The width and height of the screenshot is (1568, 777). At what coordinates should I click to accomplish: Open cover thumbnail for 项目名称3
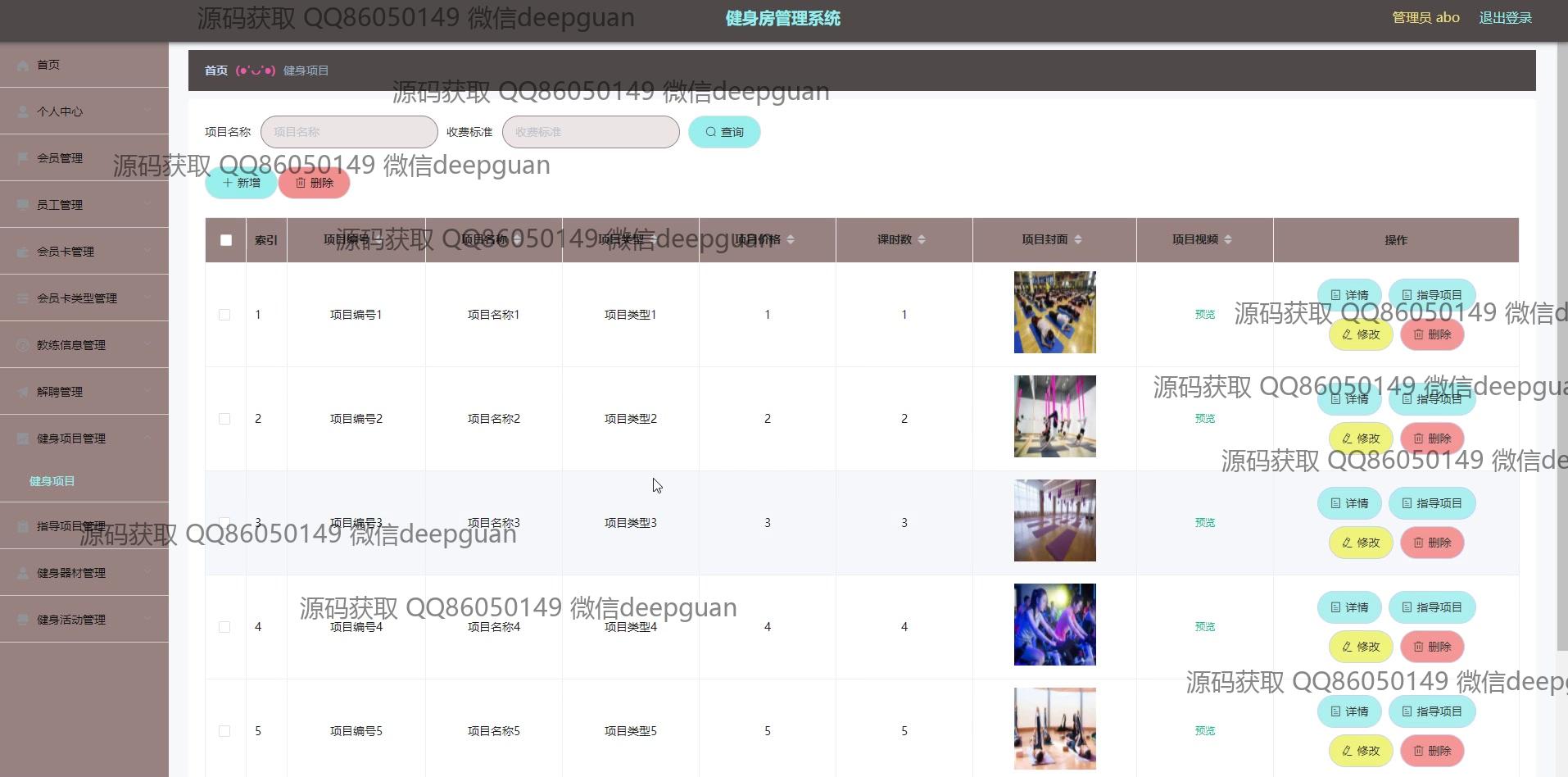pos(1055,520)
